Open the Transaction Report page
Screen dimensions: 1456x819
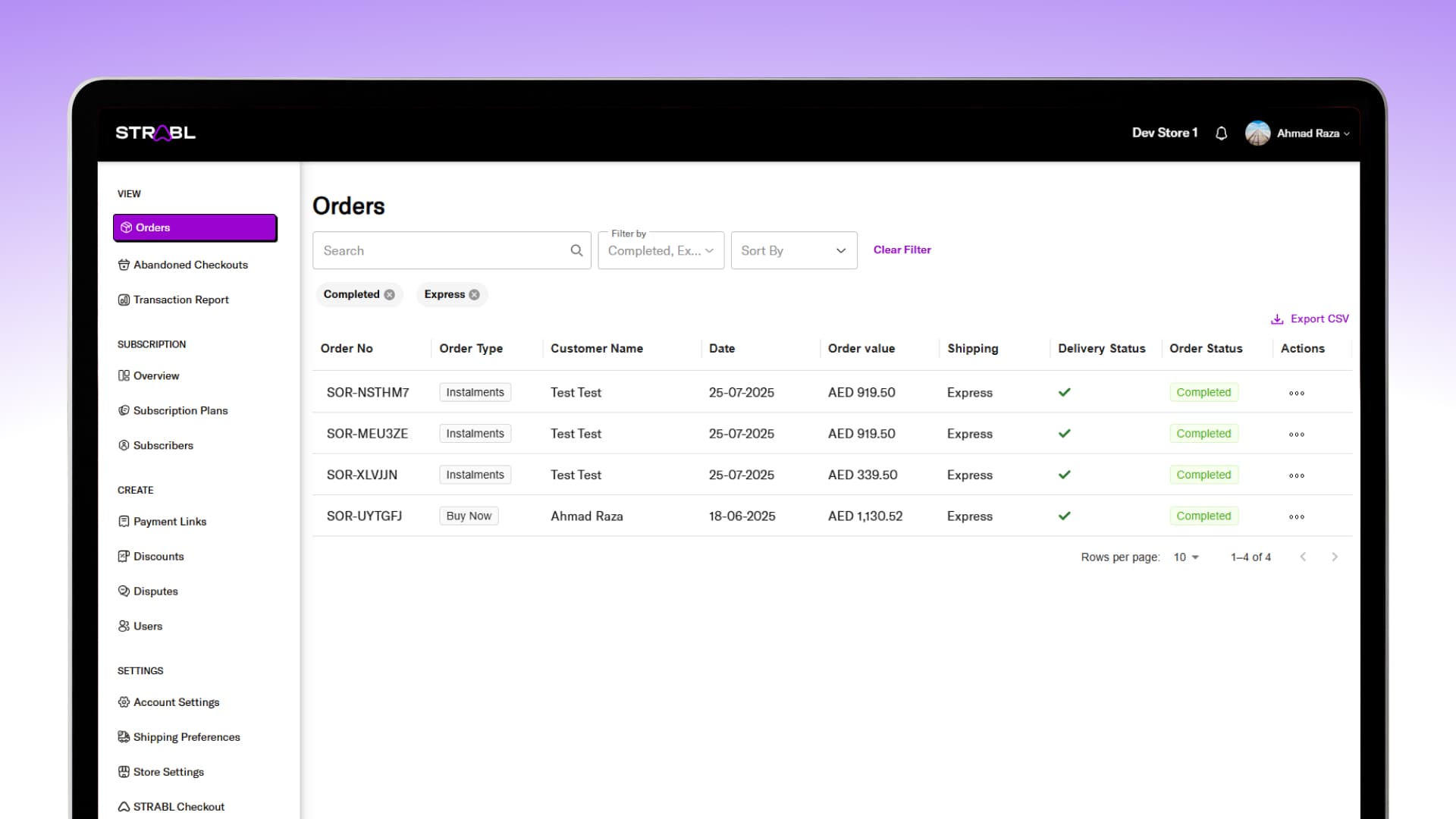[x=180, y=300]
